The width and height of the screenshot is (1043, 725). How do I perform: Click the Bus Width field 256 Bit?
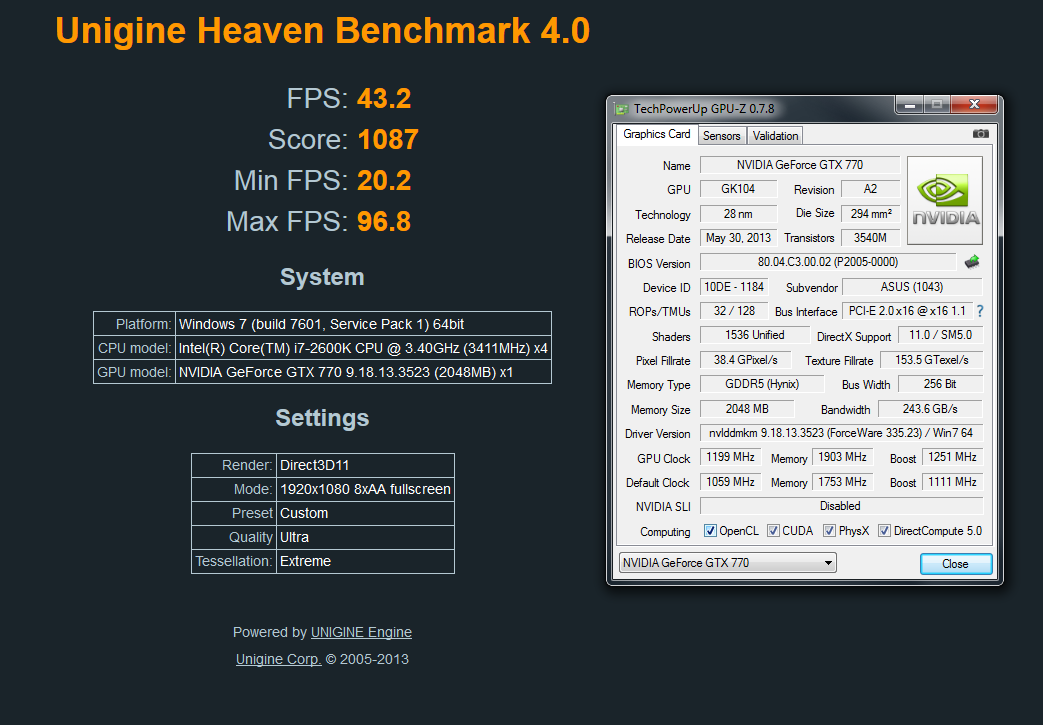[x=940, y=384]
